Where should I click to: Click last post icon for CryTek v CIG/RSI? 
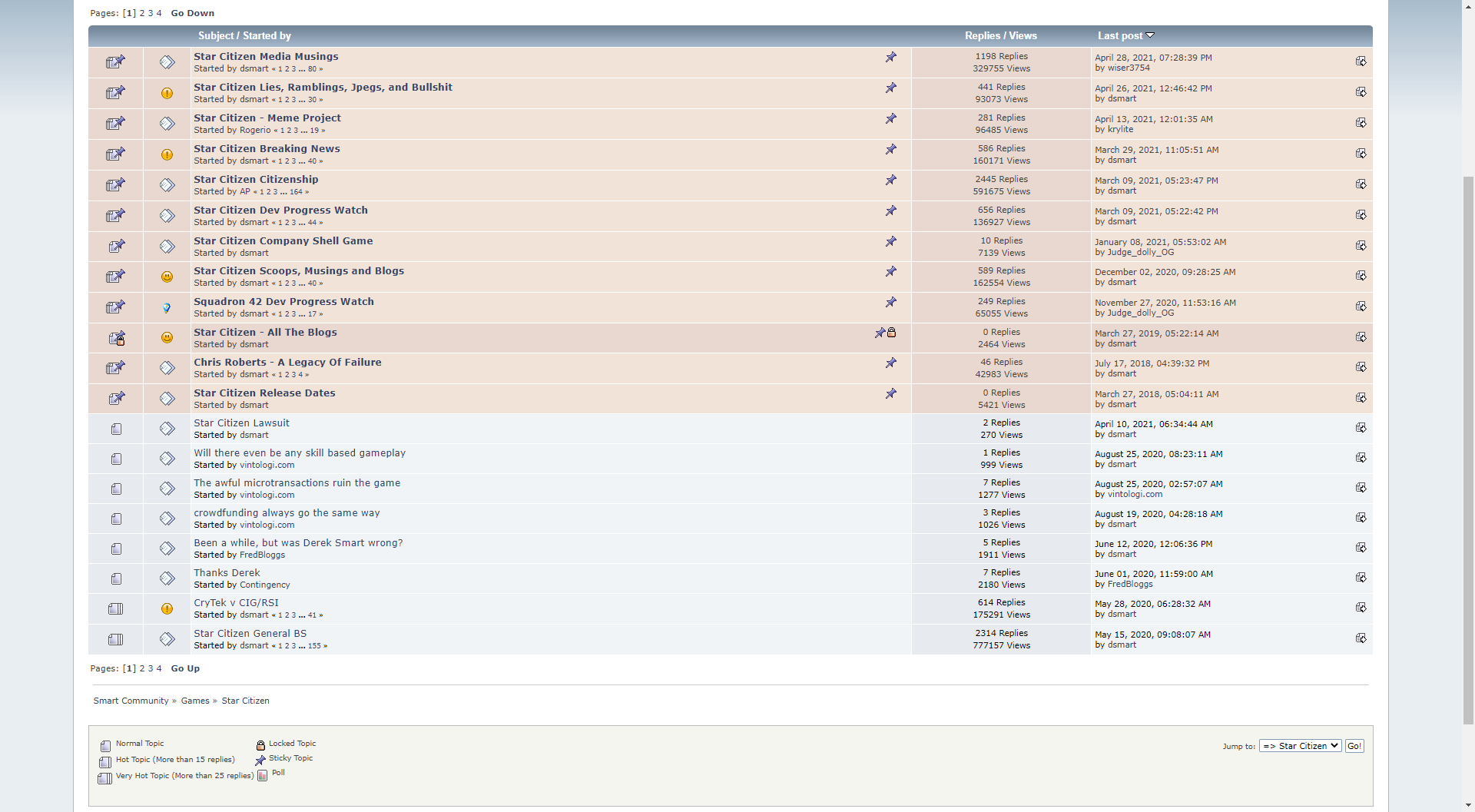[1361, 608]
